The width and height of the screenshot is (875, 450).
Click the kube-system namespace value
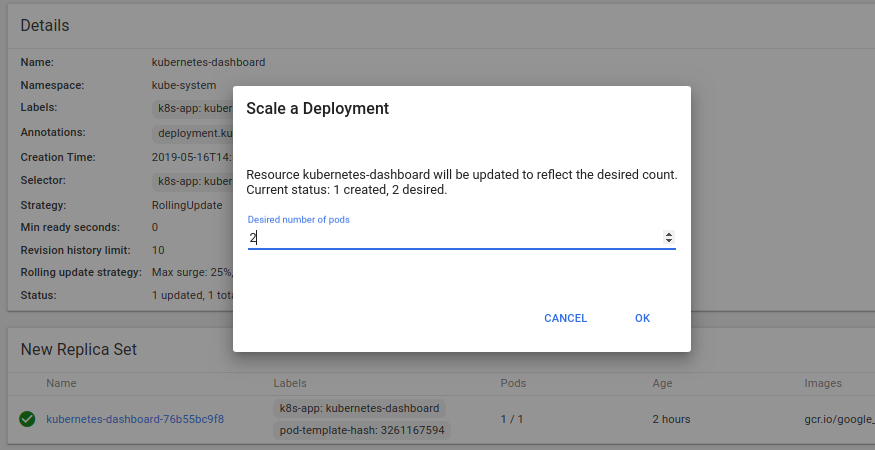[x=184, y=85]
